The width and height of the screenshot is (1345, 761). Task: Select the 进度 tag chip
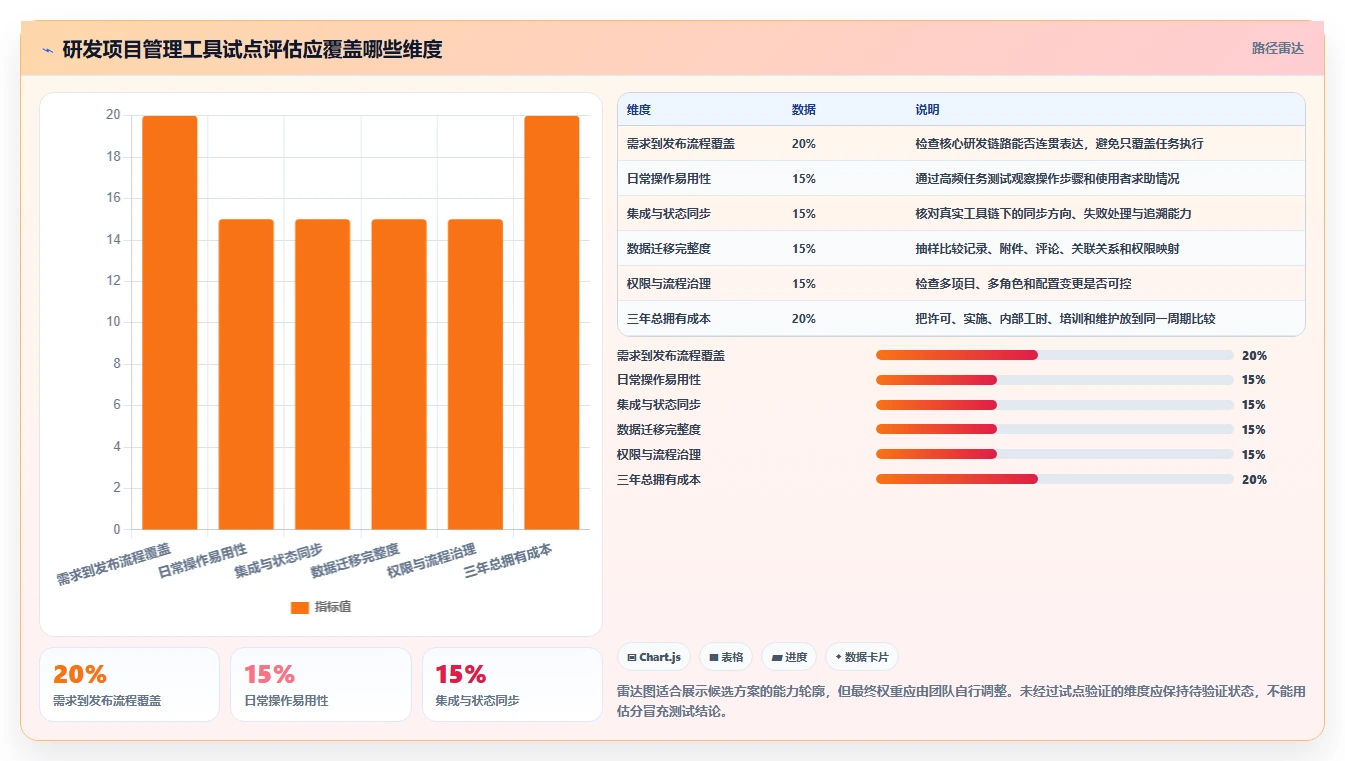(789, 657)
